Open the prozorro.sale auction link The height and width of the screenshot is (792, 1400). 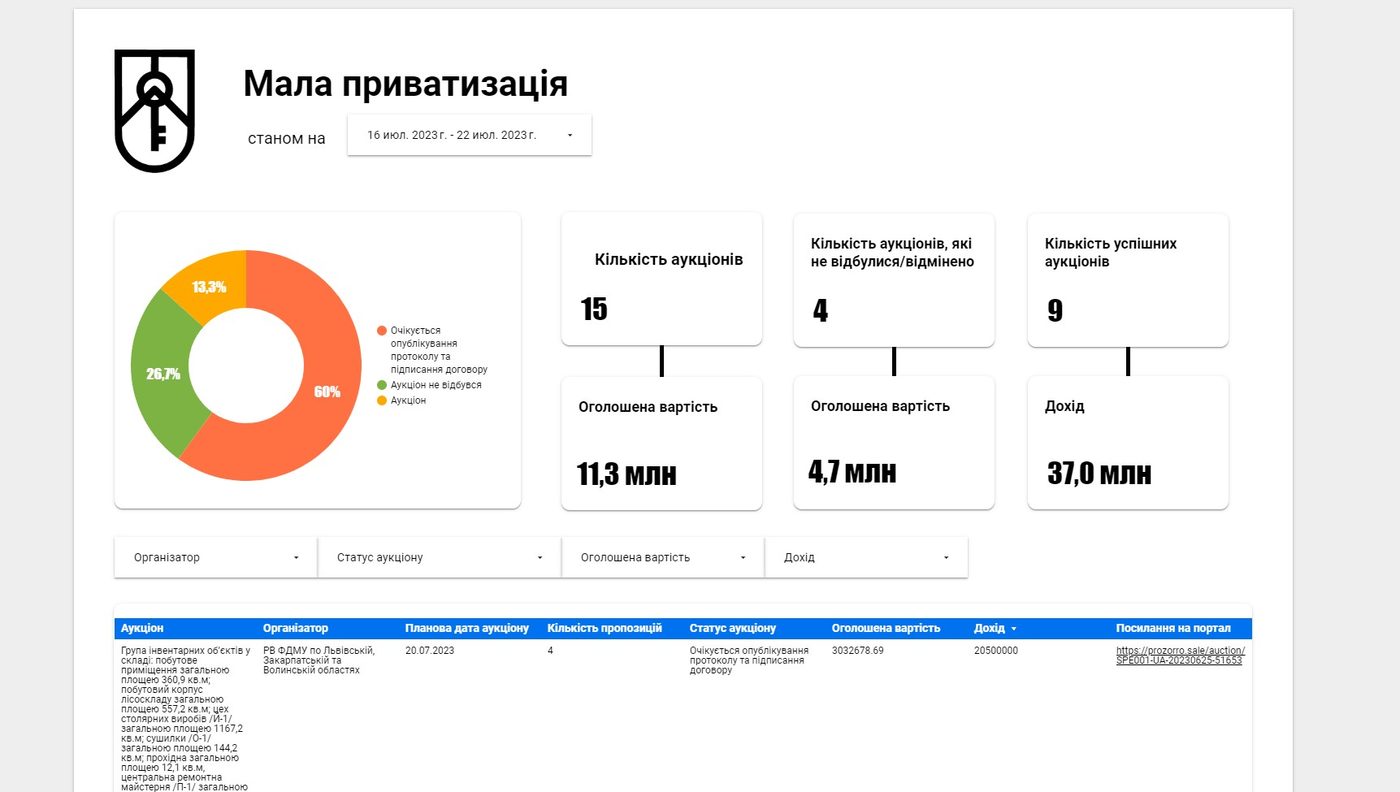(x=1180, y=655)
